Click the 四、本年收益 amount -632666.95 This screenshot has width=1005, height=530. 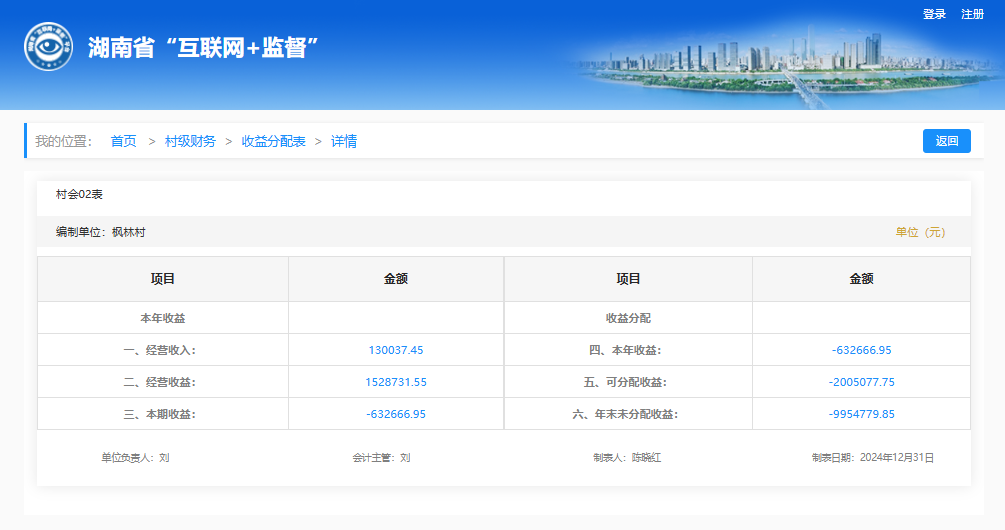point(861,350)
